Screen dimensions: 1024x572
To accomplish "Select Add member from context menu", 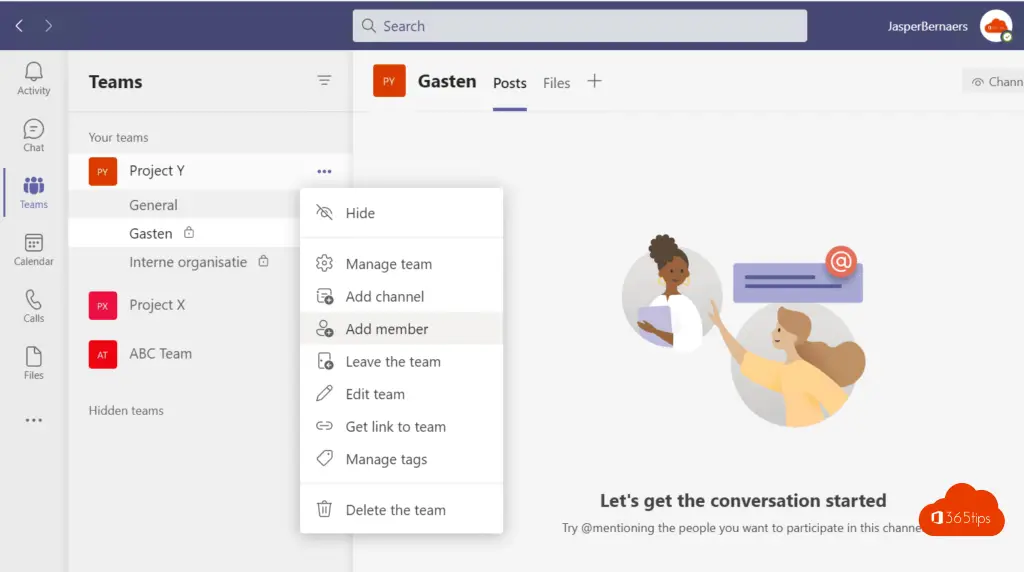I will tap(386, 329).
